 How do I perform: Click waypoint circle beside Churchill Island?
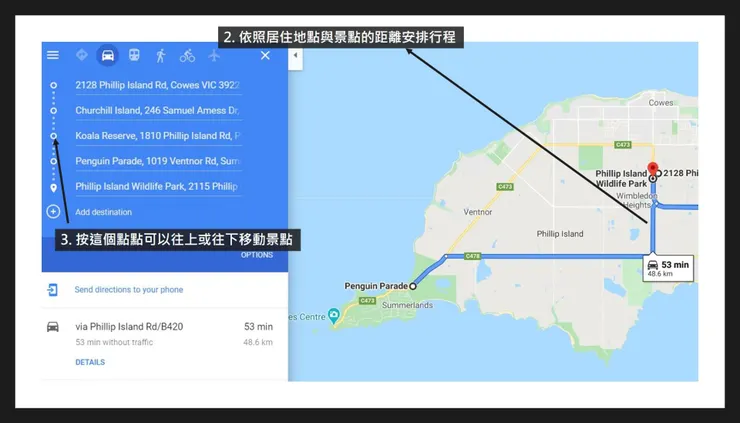[53, 111]
